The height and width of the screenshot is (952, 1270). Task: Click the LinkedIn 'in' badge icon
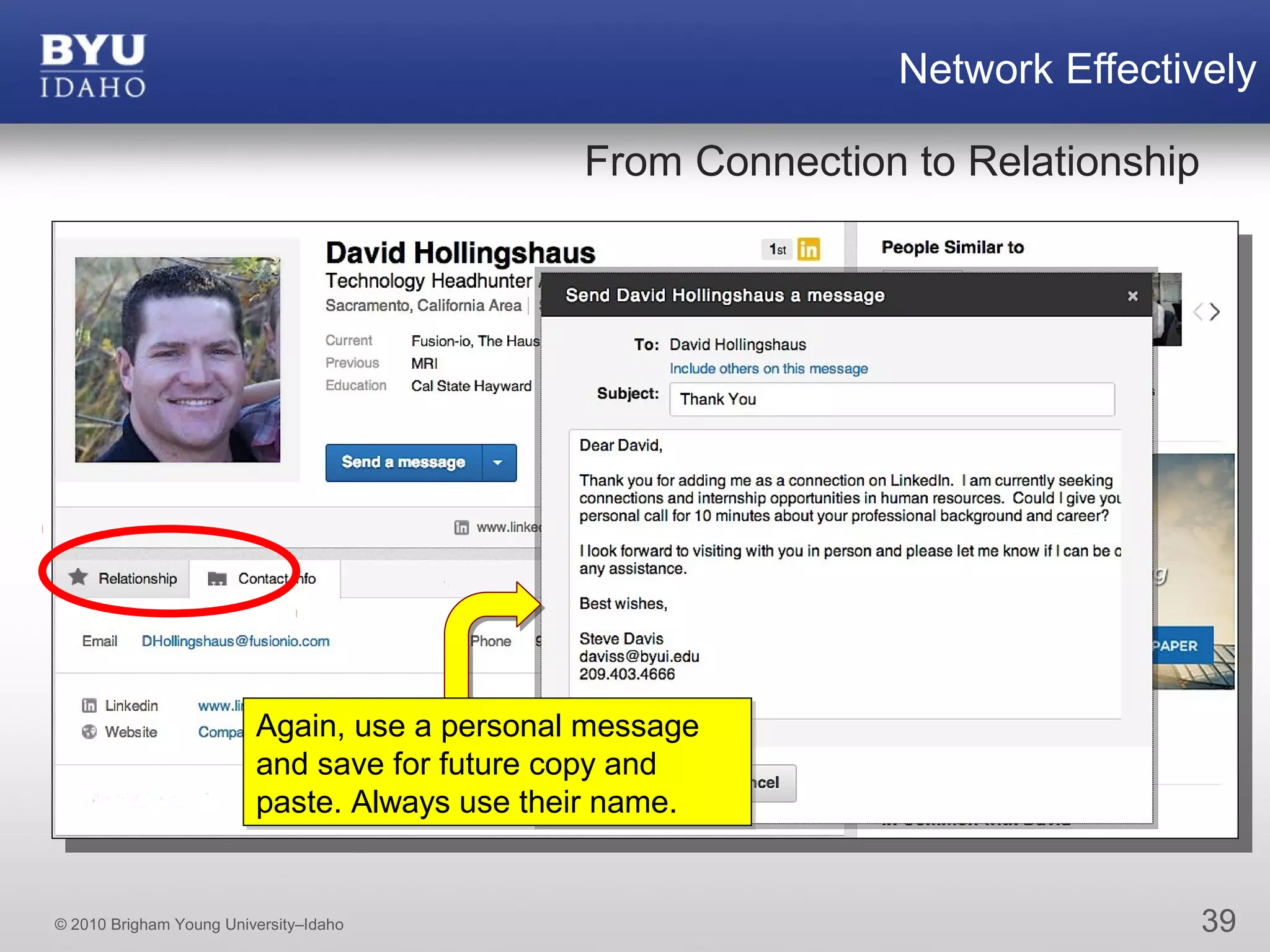pyautogui.click(x=808, y=249)
